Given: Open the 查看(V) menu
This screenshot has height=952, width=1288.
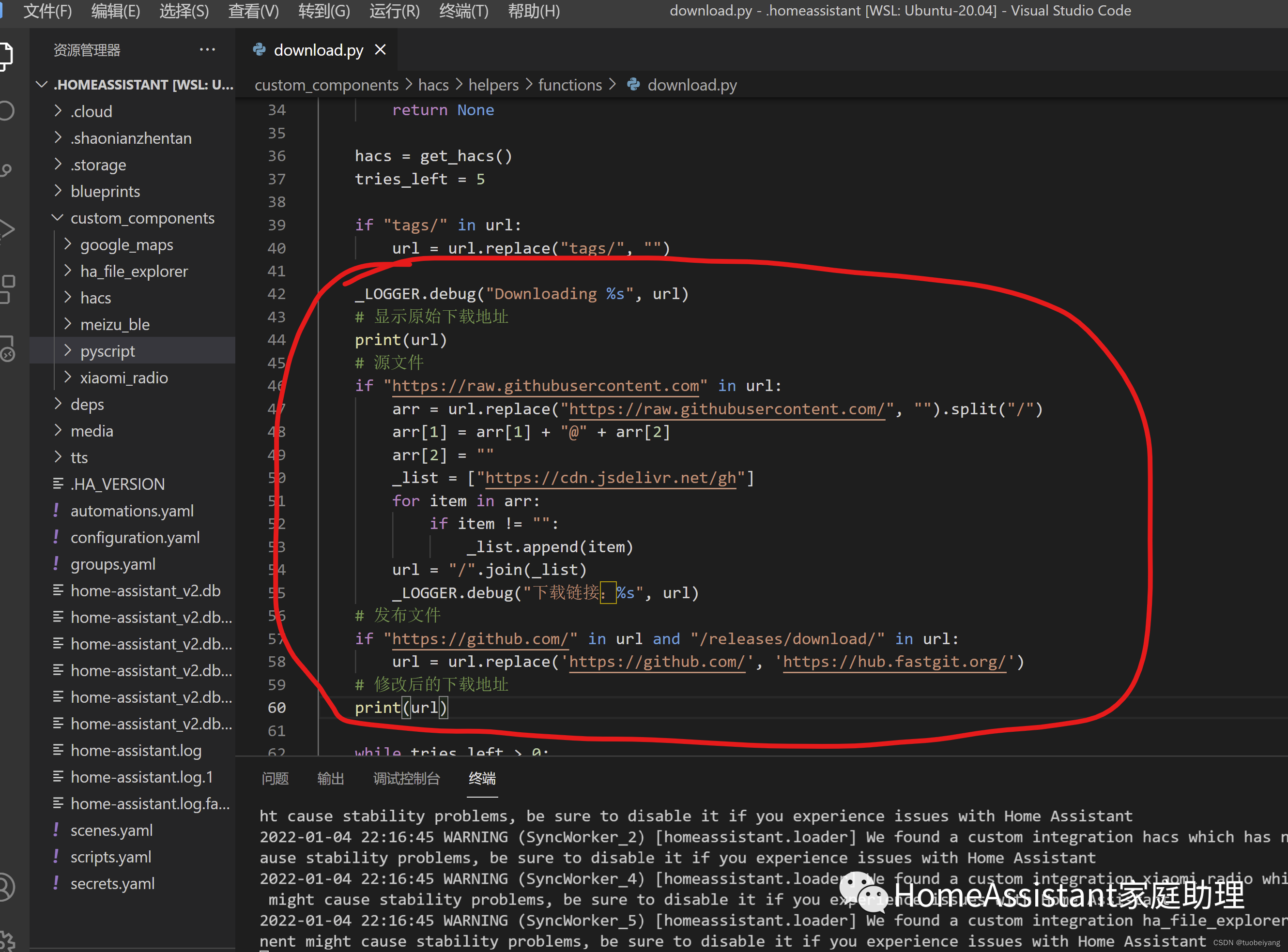Looking at the screenshot, I should (253, 11).
